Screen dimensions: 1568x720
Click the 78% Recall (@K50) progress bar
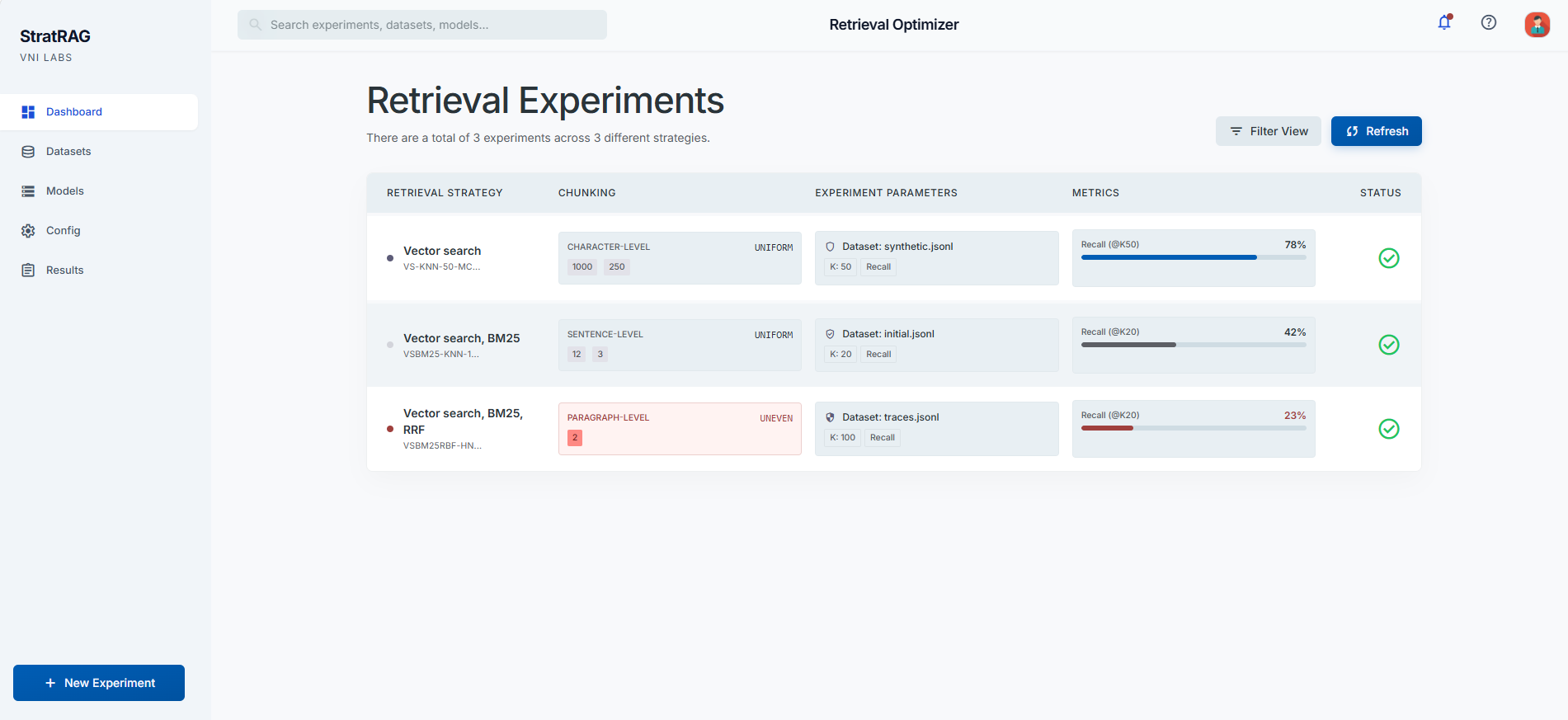click(x=1194, y=257)
